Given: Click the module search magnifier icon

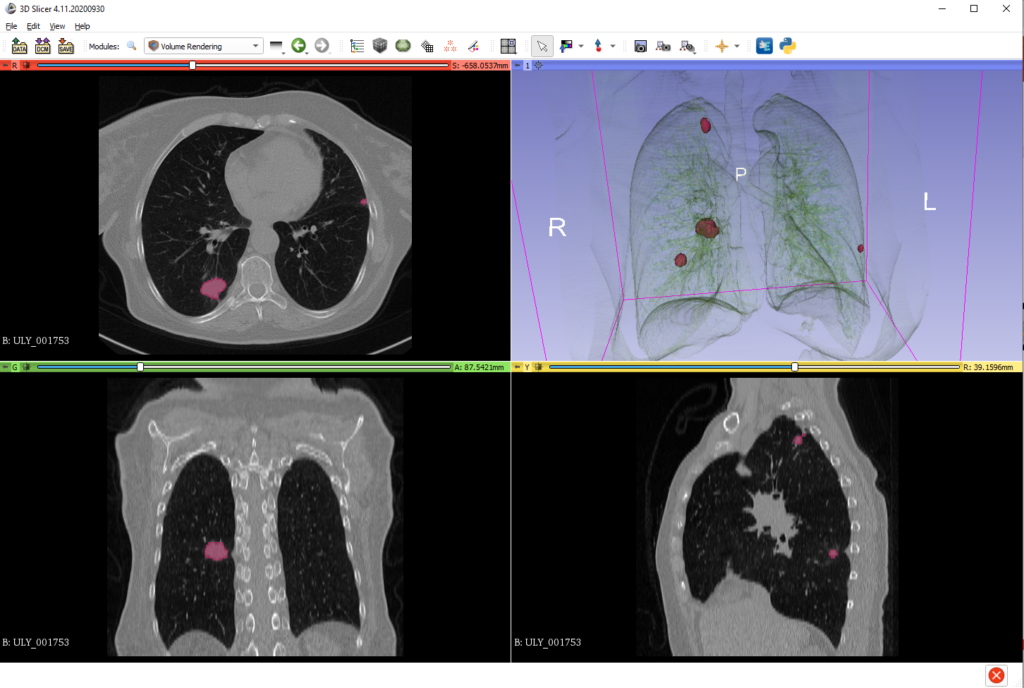Looking at the screenshot, I should point(131,46).
